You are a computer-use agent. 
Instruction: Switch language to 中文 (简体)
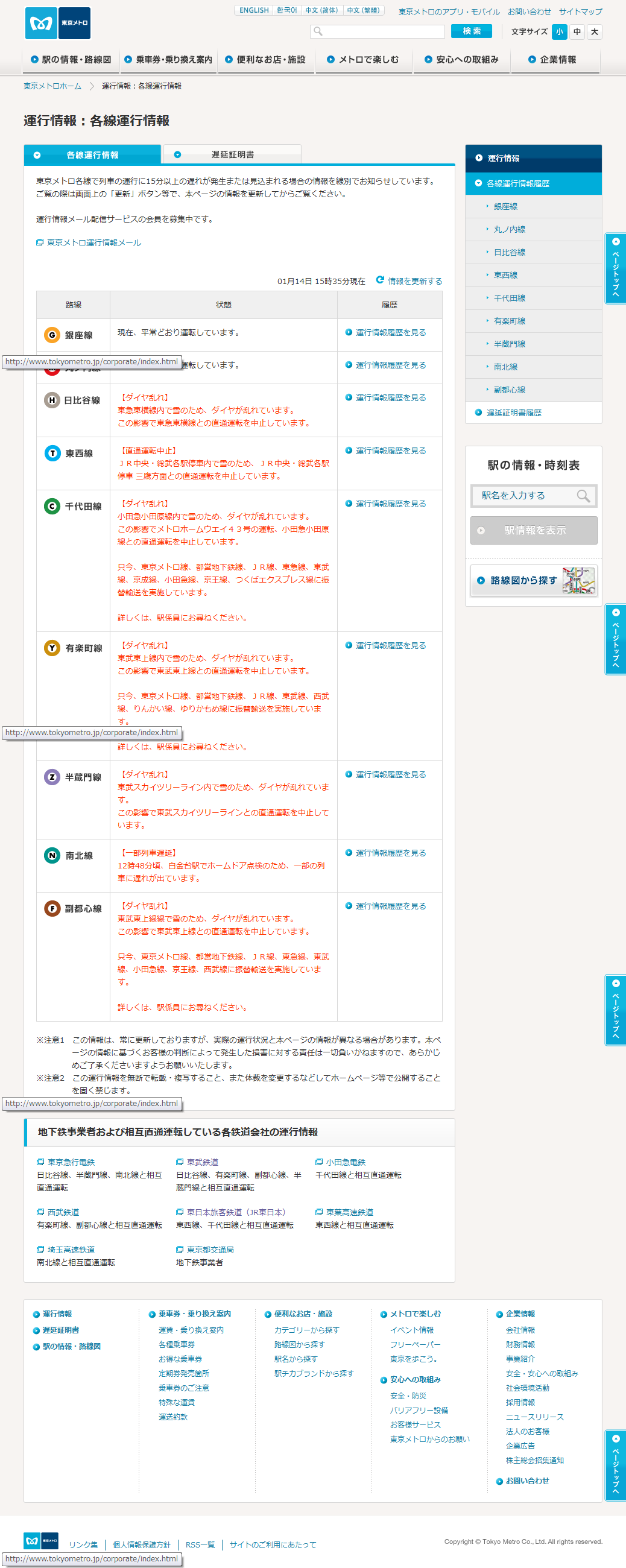pos(321,10)
